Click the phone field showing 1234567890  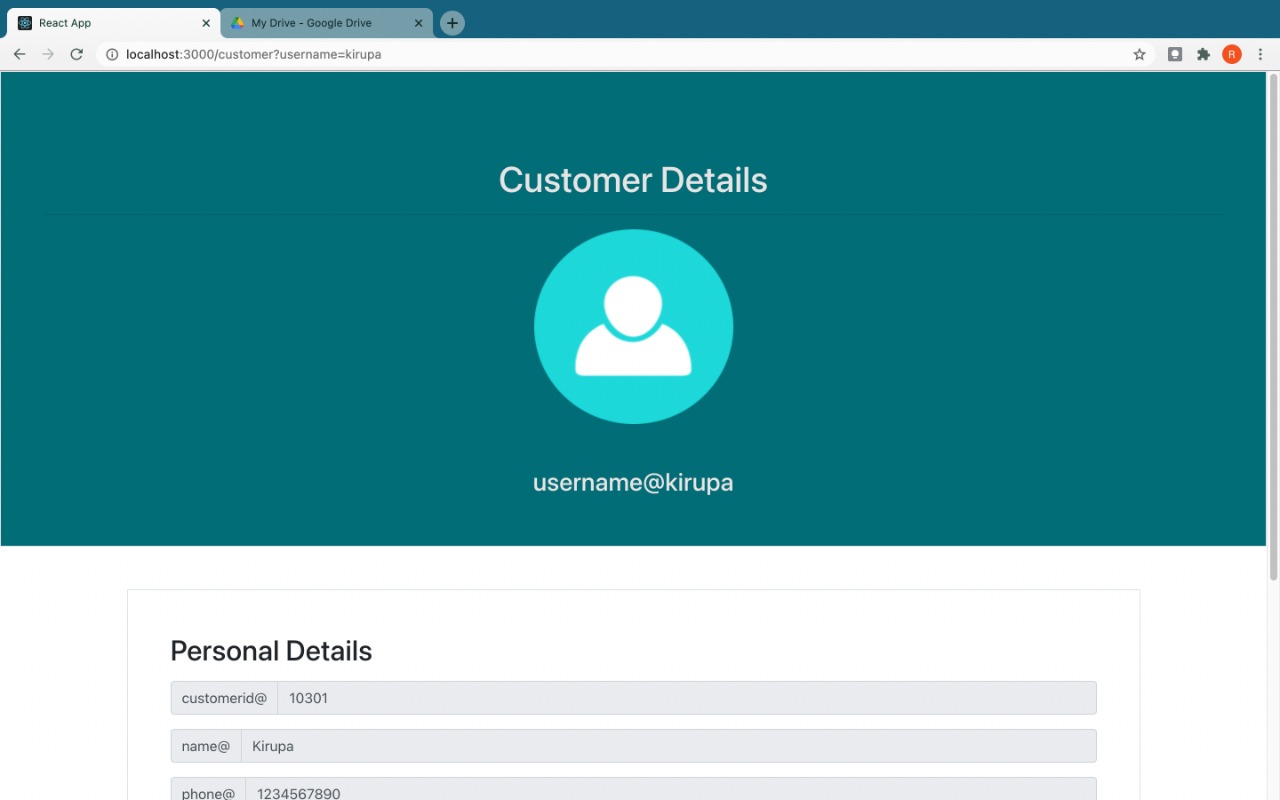pos(670,790)
